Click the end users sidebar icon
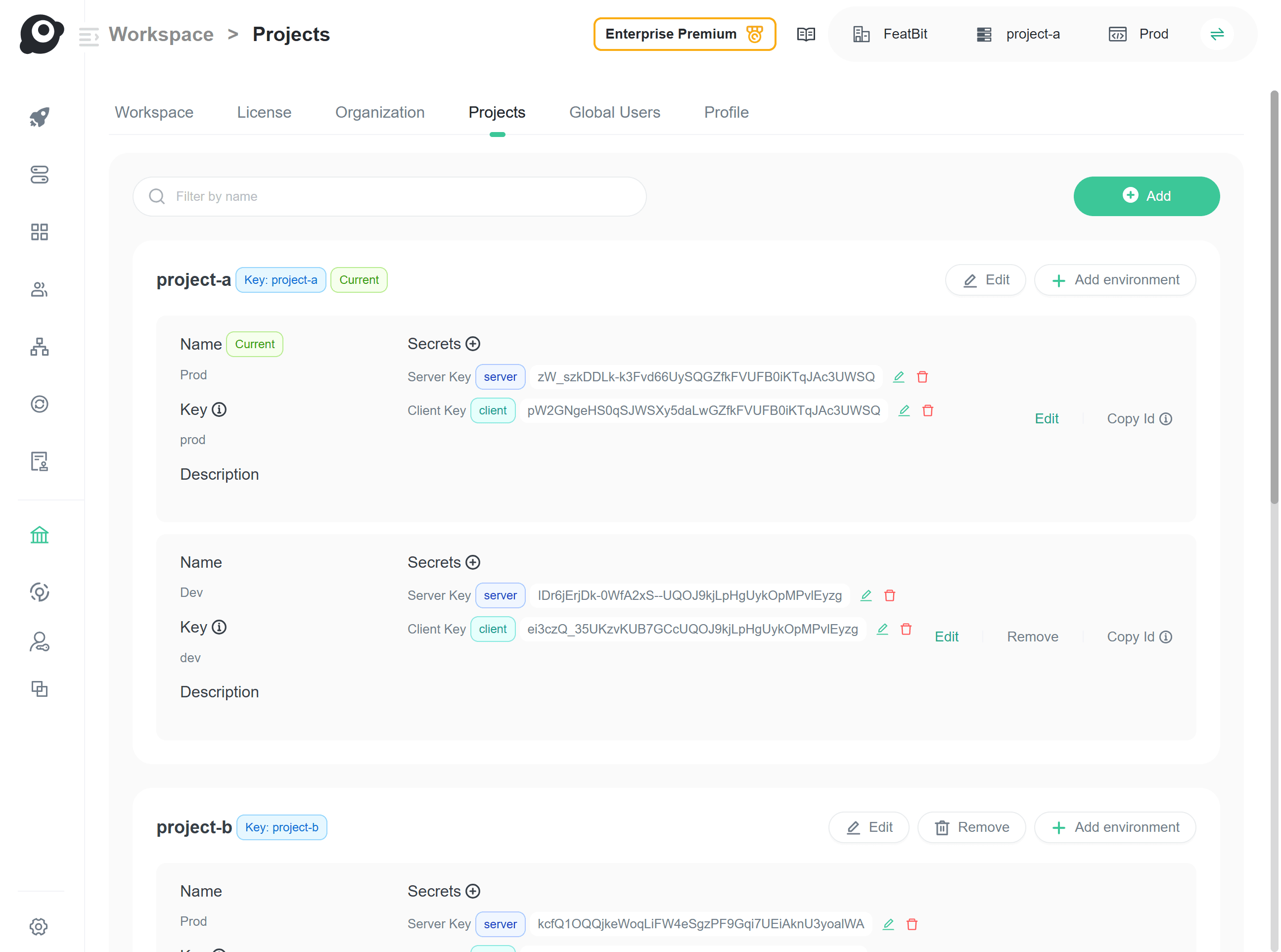 [39, 289]
